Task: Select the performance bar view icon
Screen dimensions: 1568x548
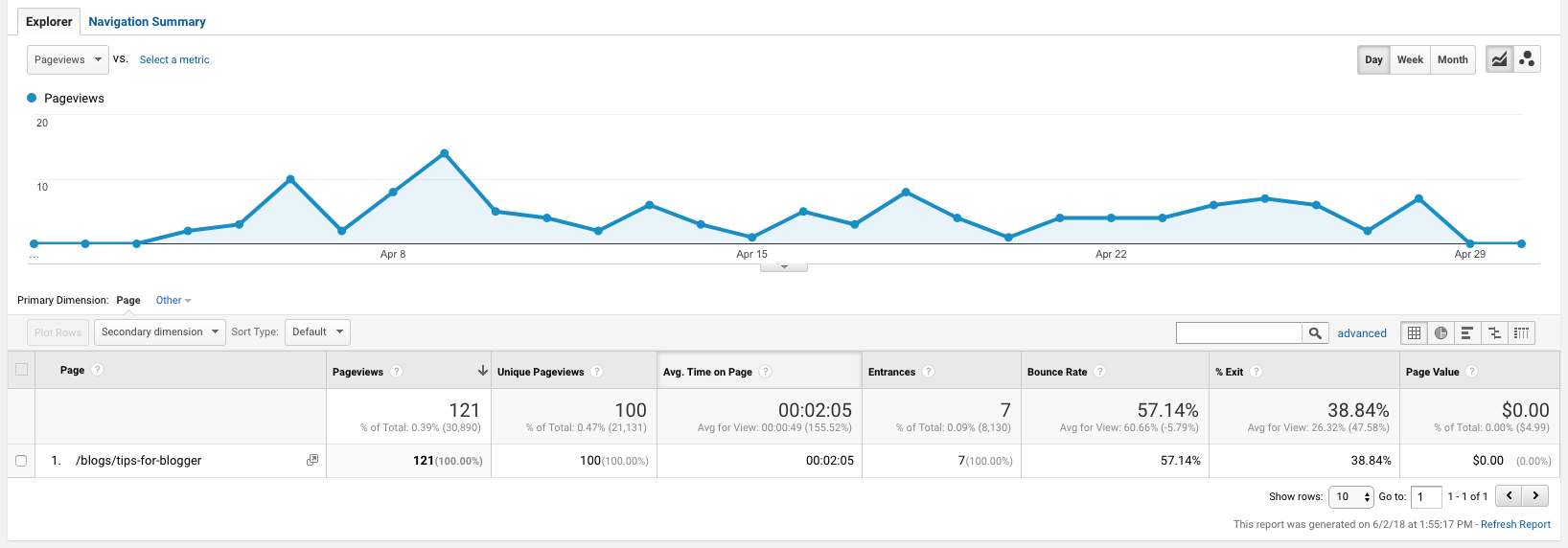Action: pyautogui.click(x=1466, y=332)
